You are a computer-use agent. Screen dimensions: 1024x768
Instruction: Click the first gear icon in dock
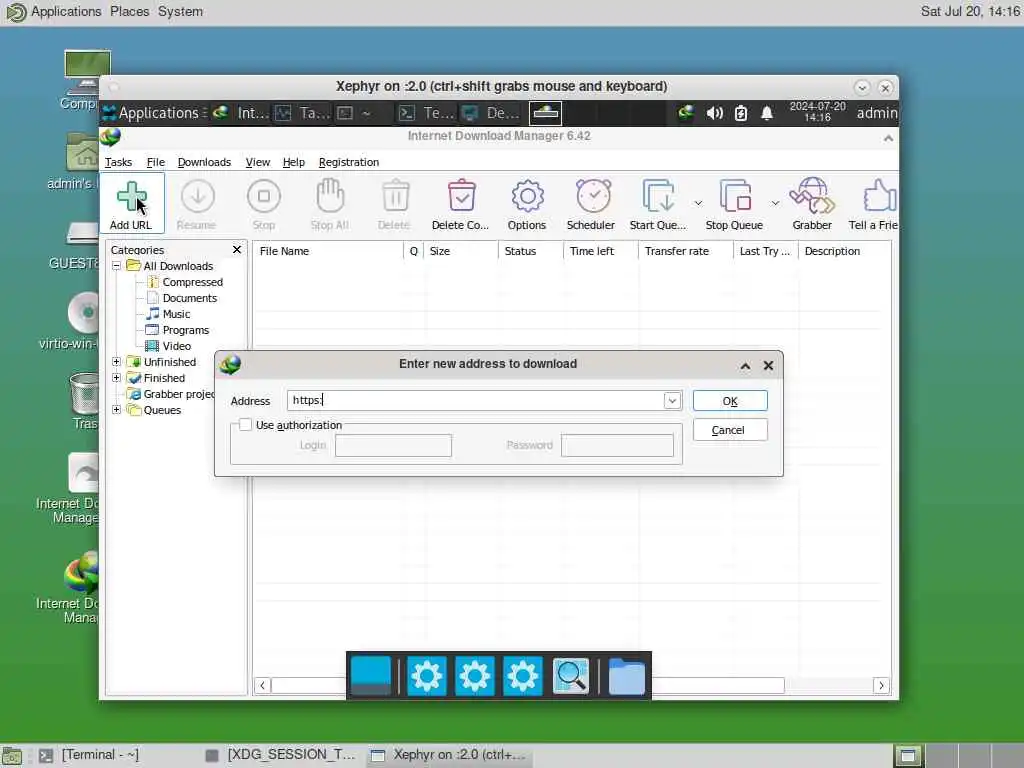[426, 676]
